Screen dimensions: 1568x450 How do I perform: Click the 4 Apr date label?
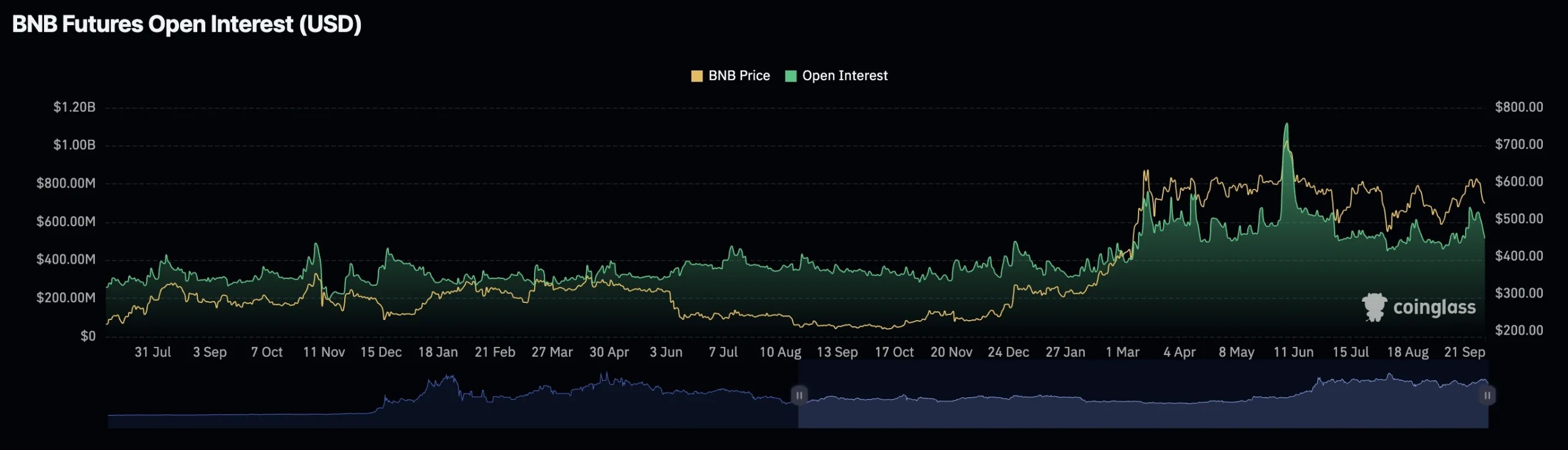(x=1180, y=353)
